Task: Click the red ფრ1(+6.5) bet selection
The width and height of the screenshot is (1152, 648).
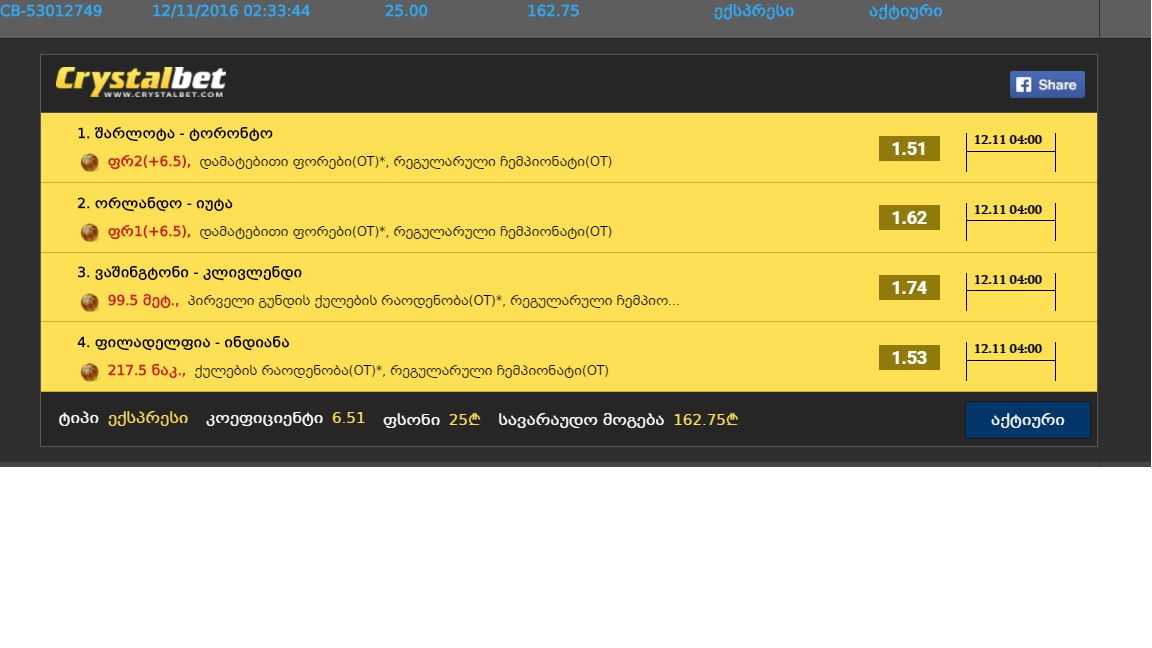Action: coord(149,231)
